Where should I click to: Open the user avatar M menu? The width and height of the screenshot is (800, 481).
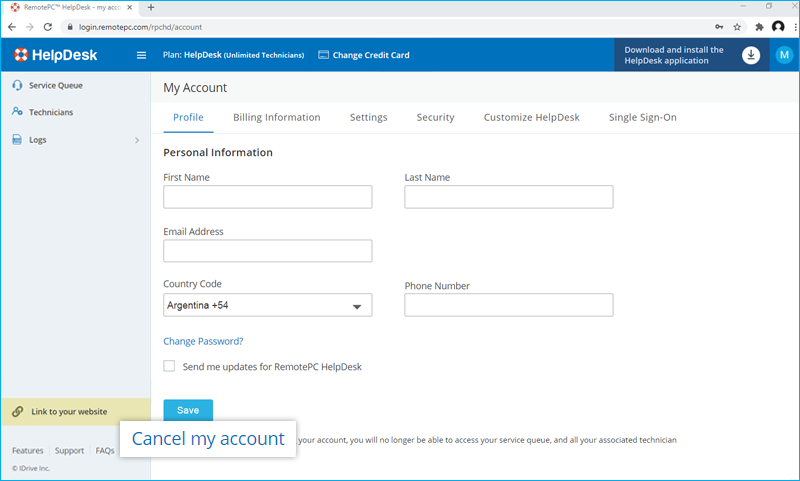coord(784,55)
